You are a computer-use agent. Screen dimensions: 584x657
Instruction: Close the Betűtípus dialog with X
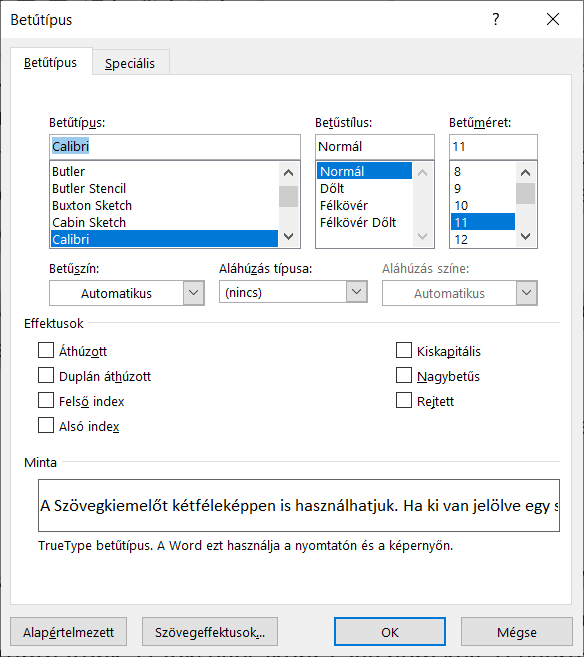553,19
